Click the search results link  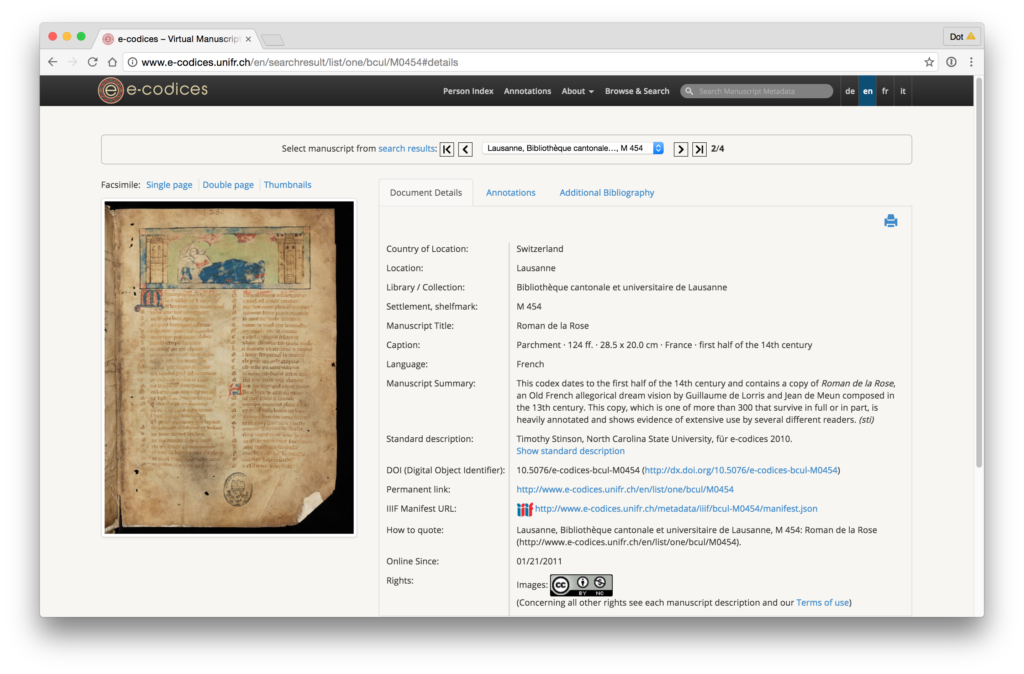(407, 149)
